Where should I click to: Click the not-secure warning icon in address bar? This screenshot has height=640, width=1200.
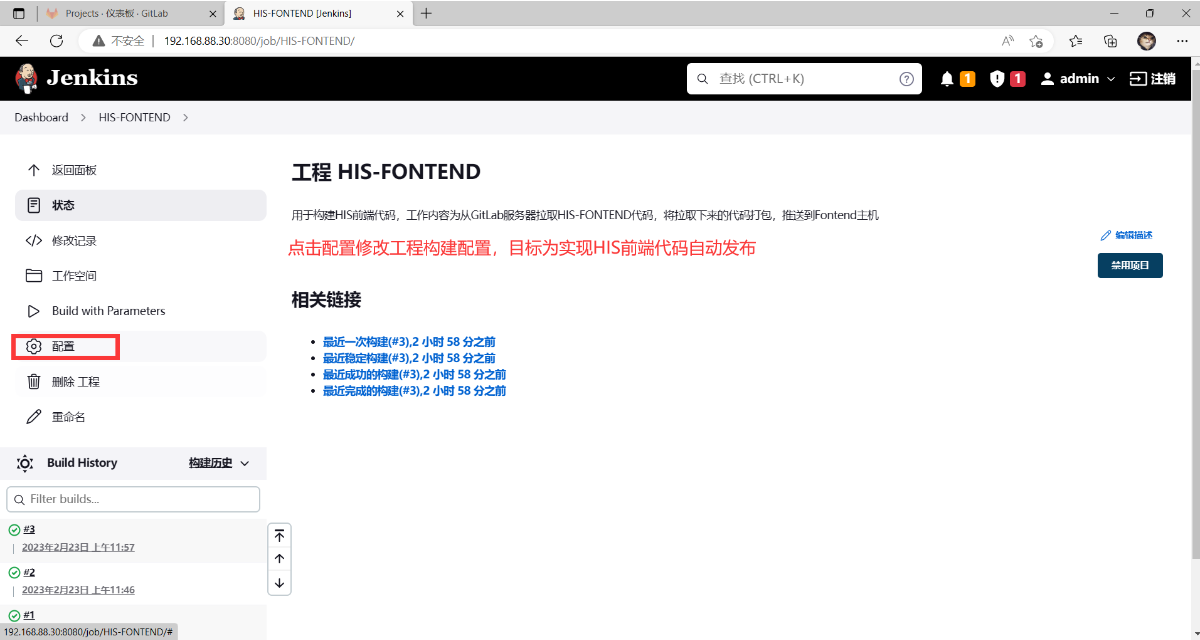(x=98, y=41)
